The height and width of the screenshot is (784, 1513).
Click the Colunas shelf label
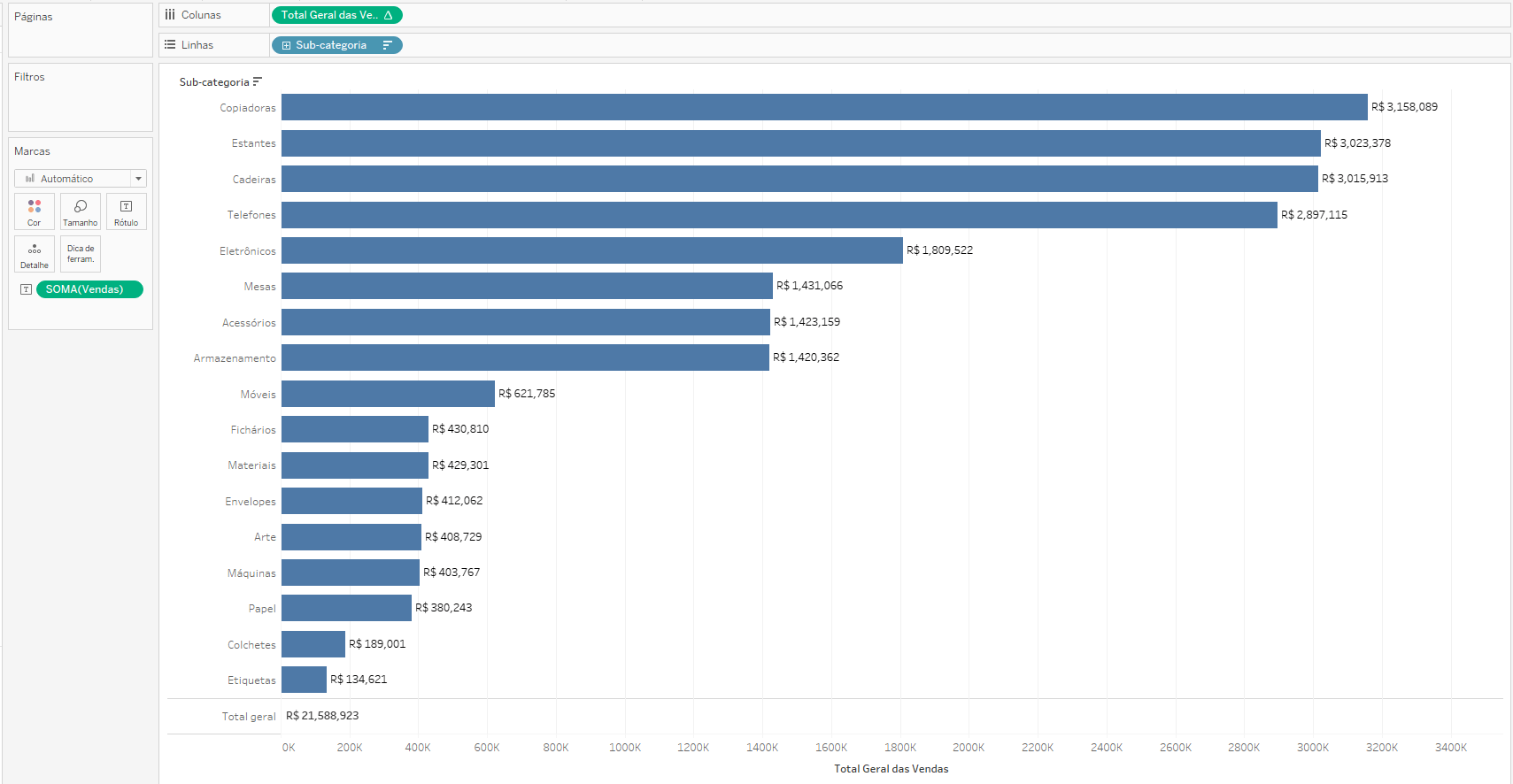(x=201, y=15)
